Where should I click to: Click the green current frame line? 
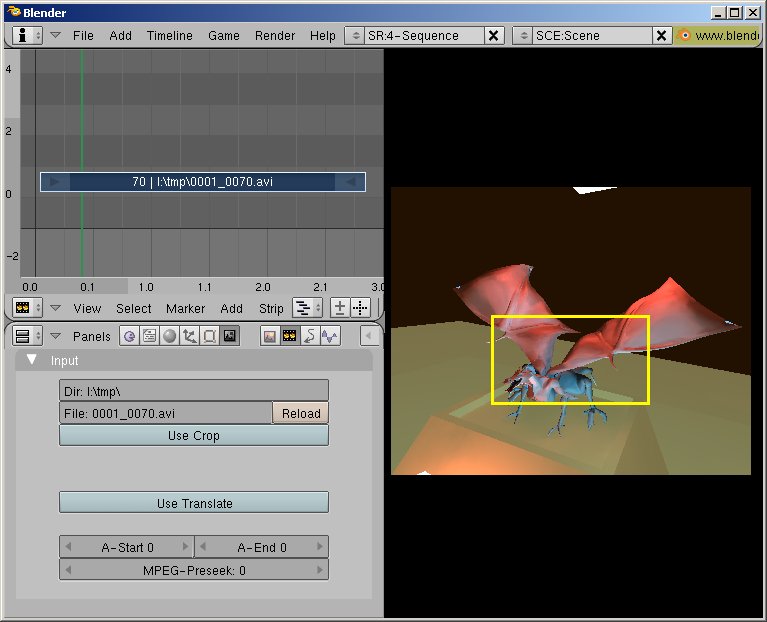click(82, 164)
